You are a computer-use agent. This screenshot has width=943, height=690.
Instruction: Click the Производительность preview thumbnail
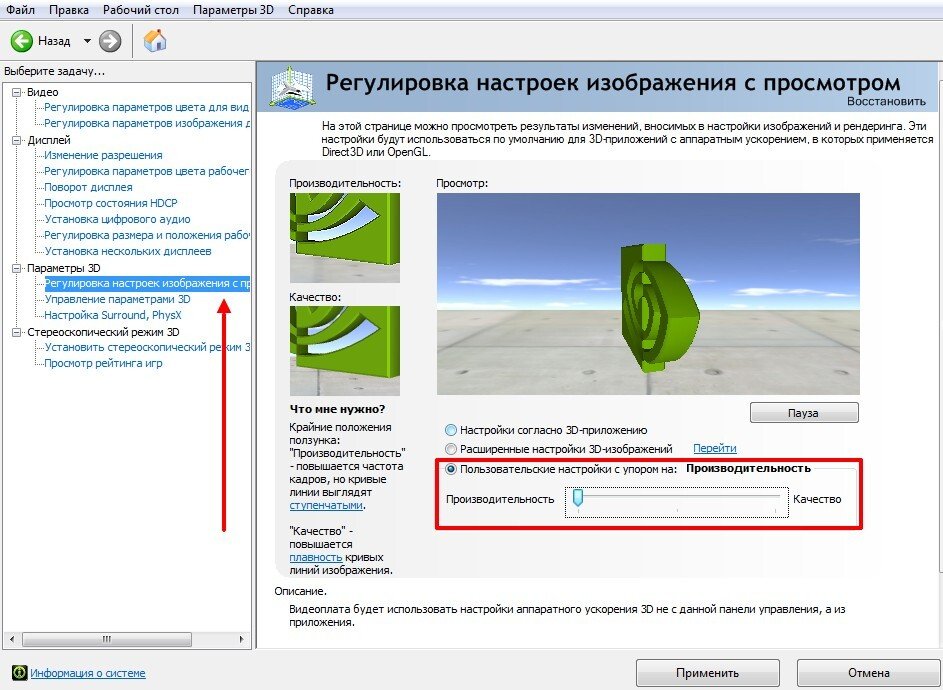point(344,237)
